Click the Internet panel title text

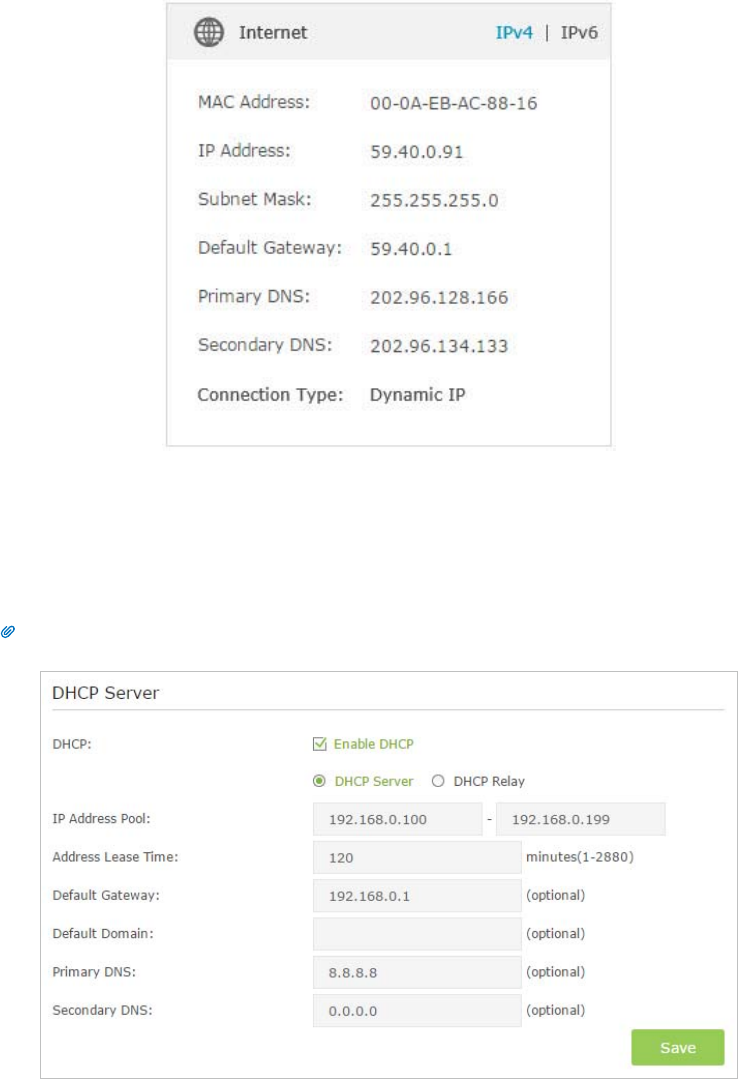(x=273, y=32)
